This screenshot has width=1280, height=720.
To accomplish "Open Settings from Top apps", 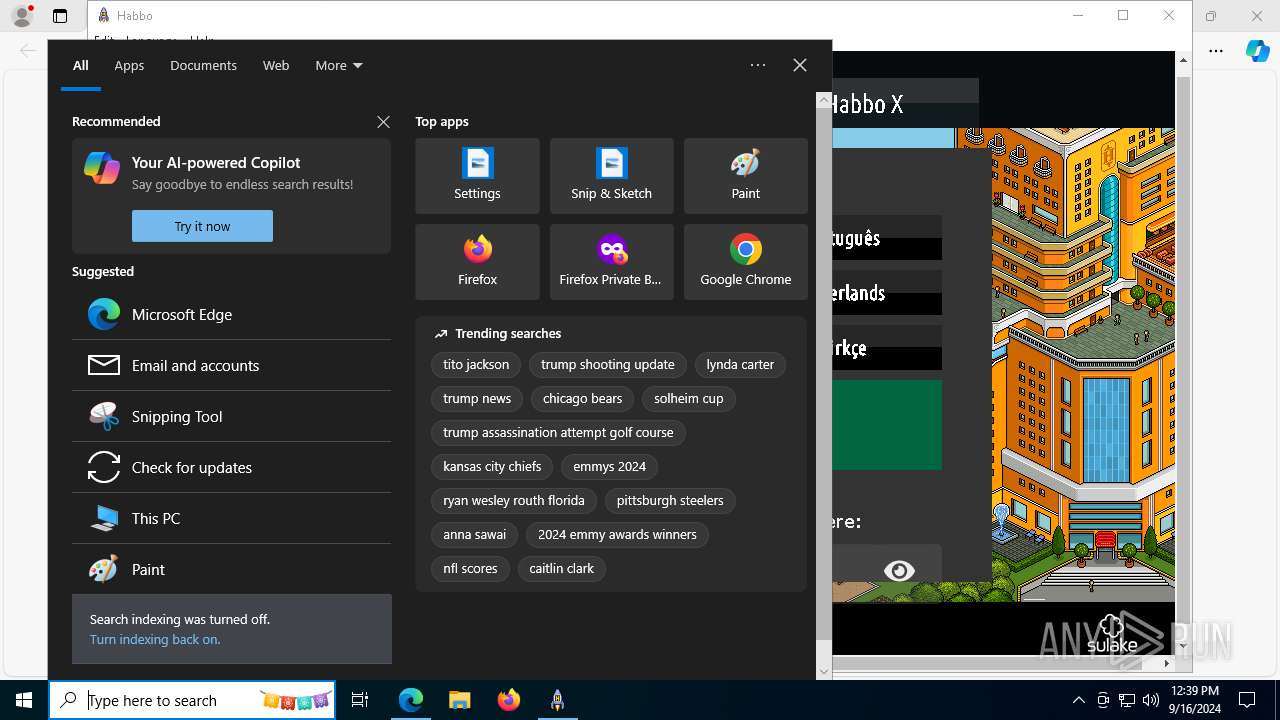I will (477, 176).
